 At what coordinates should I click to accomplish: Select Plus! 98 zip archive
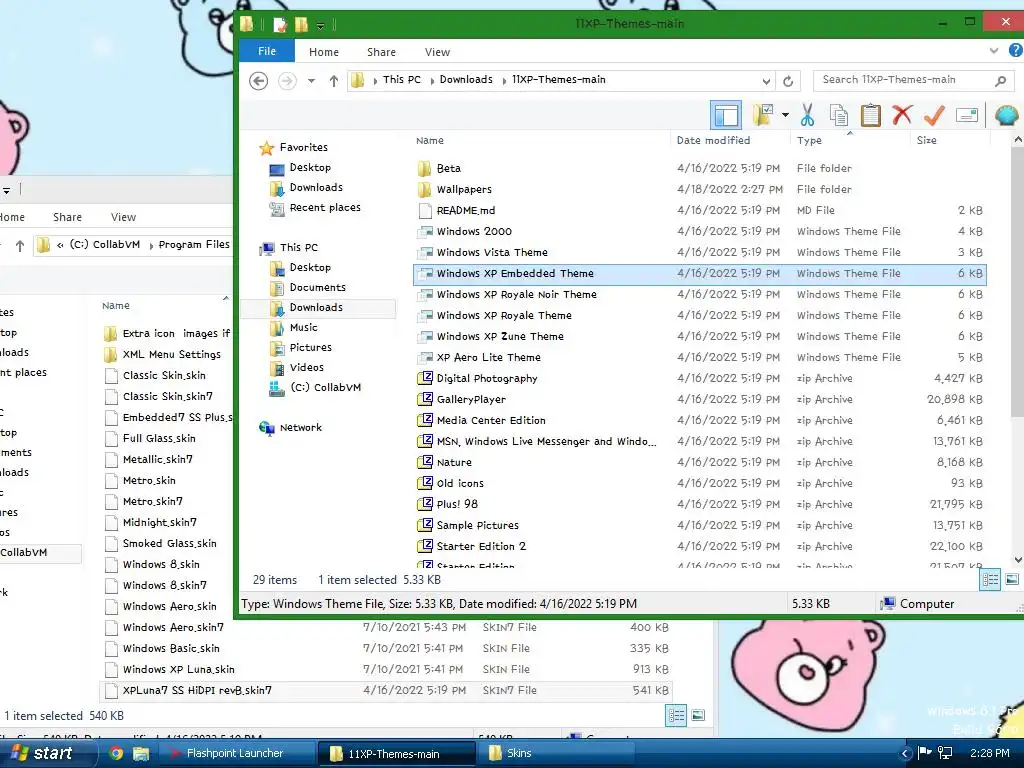pos(699,504)
